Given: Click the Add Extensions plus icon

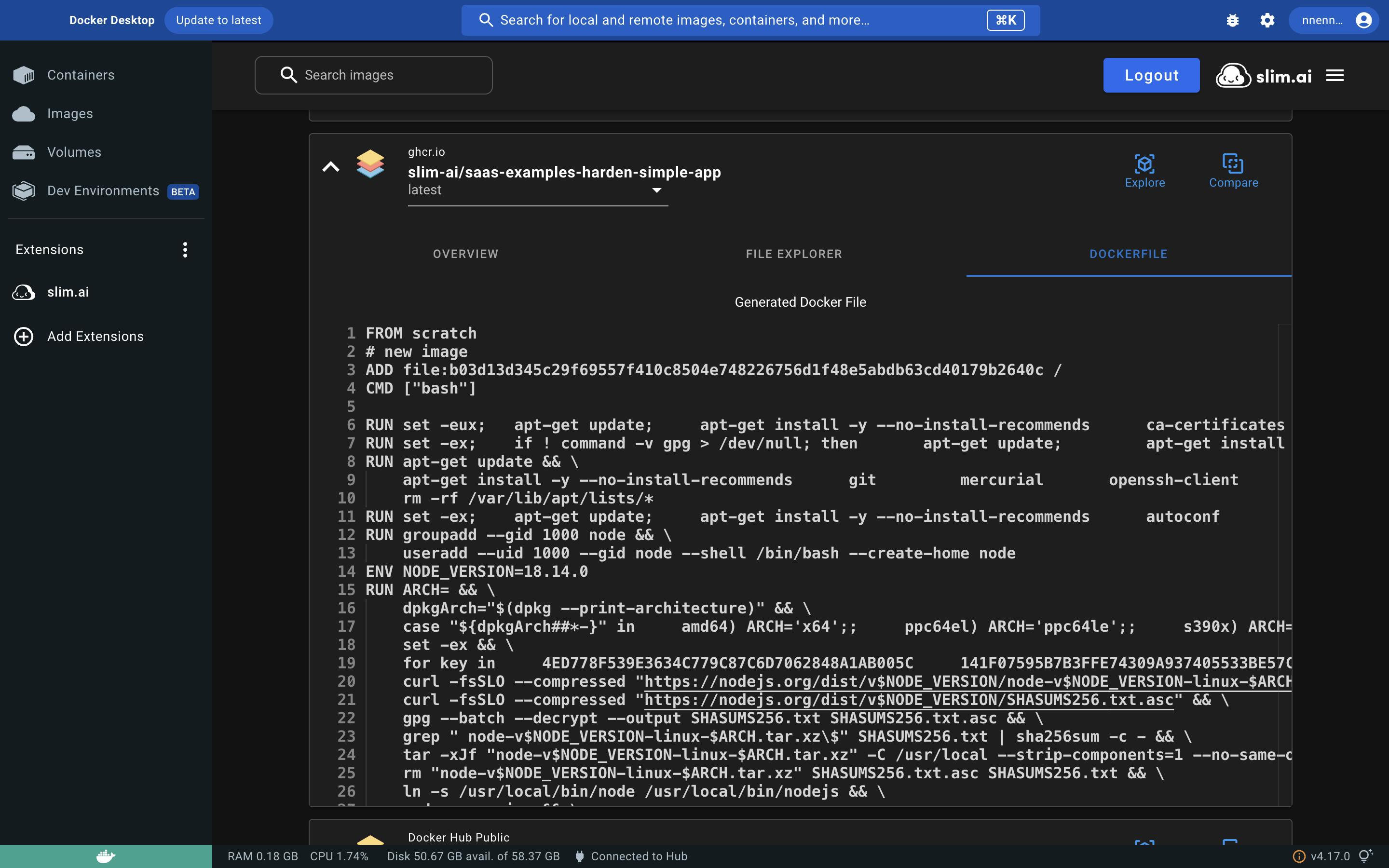Looking at the screenshot, I should click(24, 337).
